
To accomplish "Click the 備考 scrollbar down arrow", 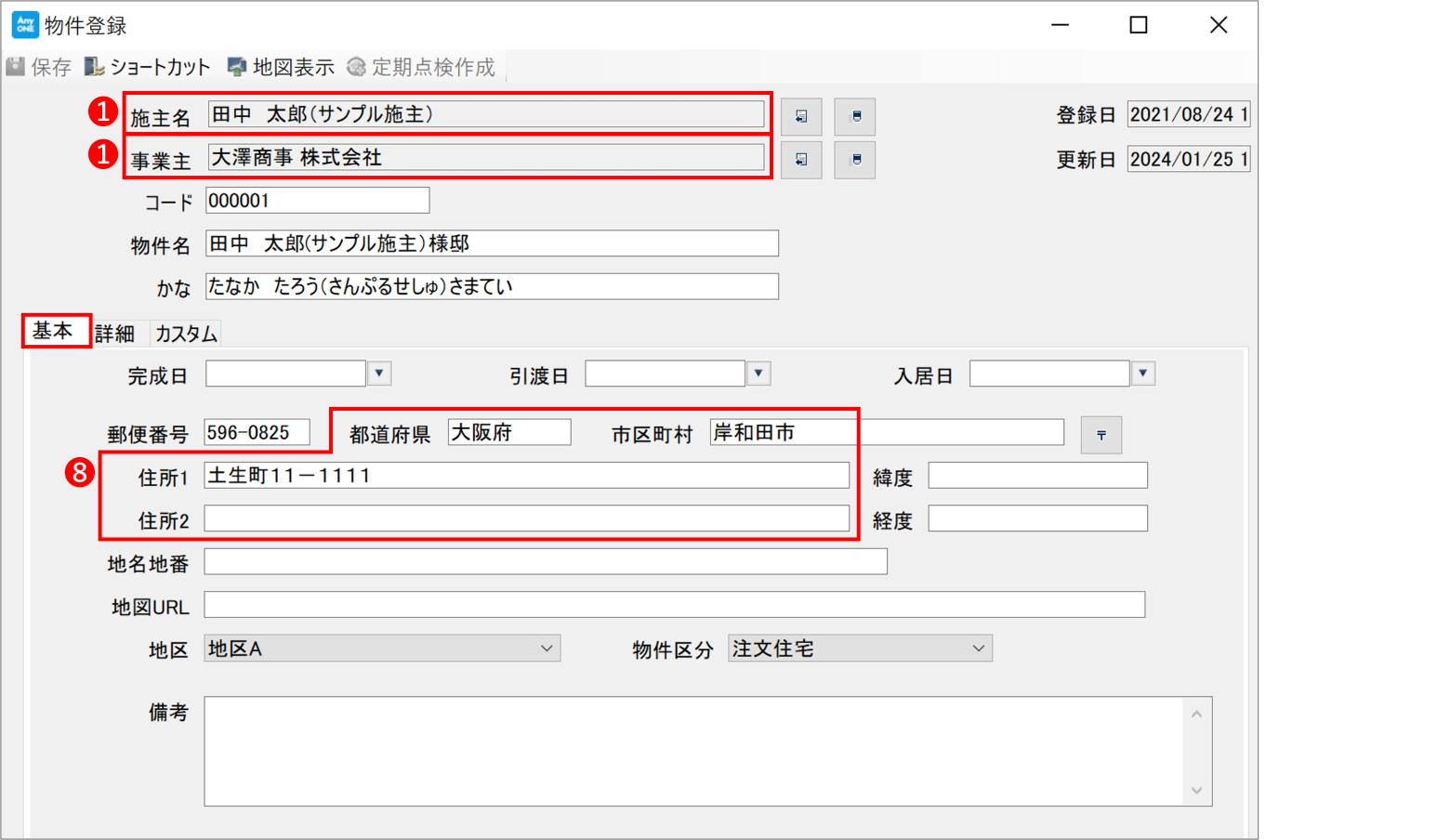I will pyautogui.click(x=1196, y=791).
